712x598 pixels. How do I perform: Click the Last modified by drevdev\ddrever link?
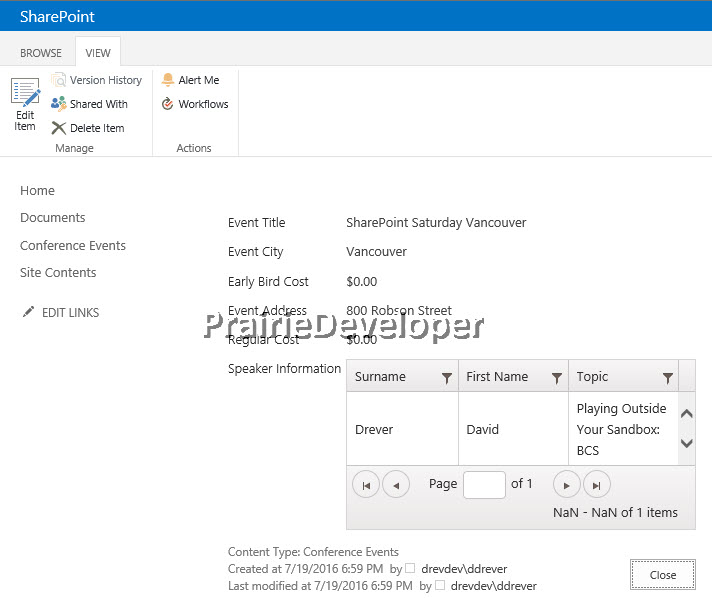pyautogui.click(x=494, y=586)
